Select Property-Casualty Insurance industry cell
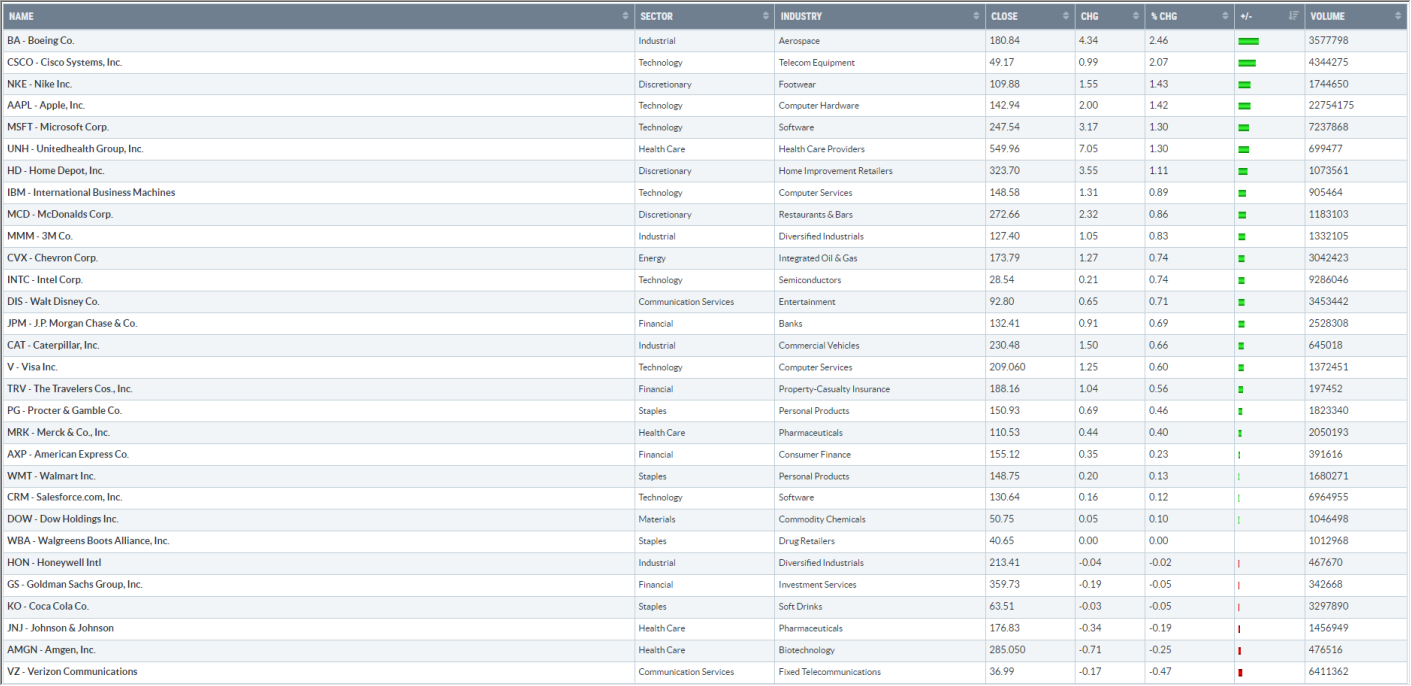The width and height of the screenshot is (1411, 686). [834, 389]
